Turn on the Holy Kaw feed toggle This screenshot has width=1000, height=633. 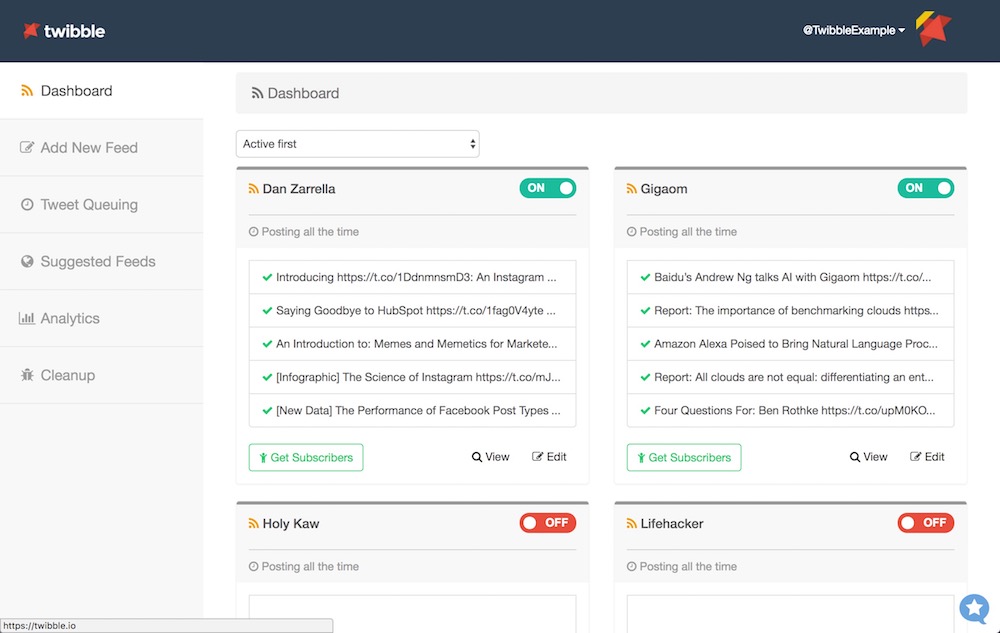[548, 523]
